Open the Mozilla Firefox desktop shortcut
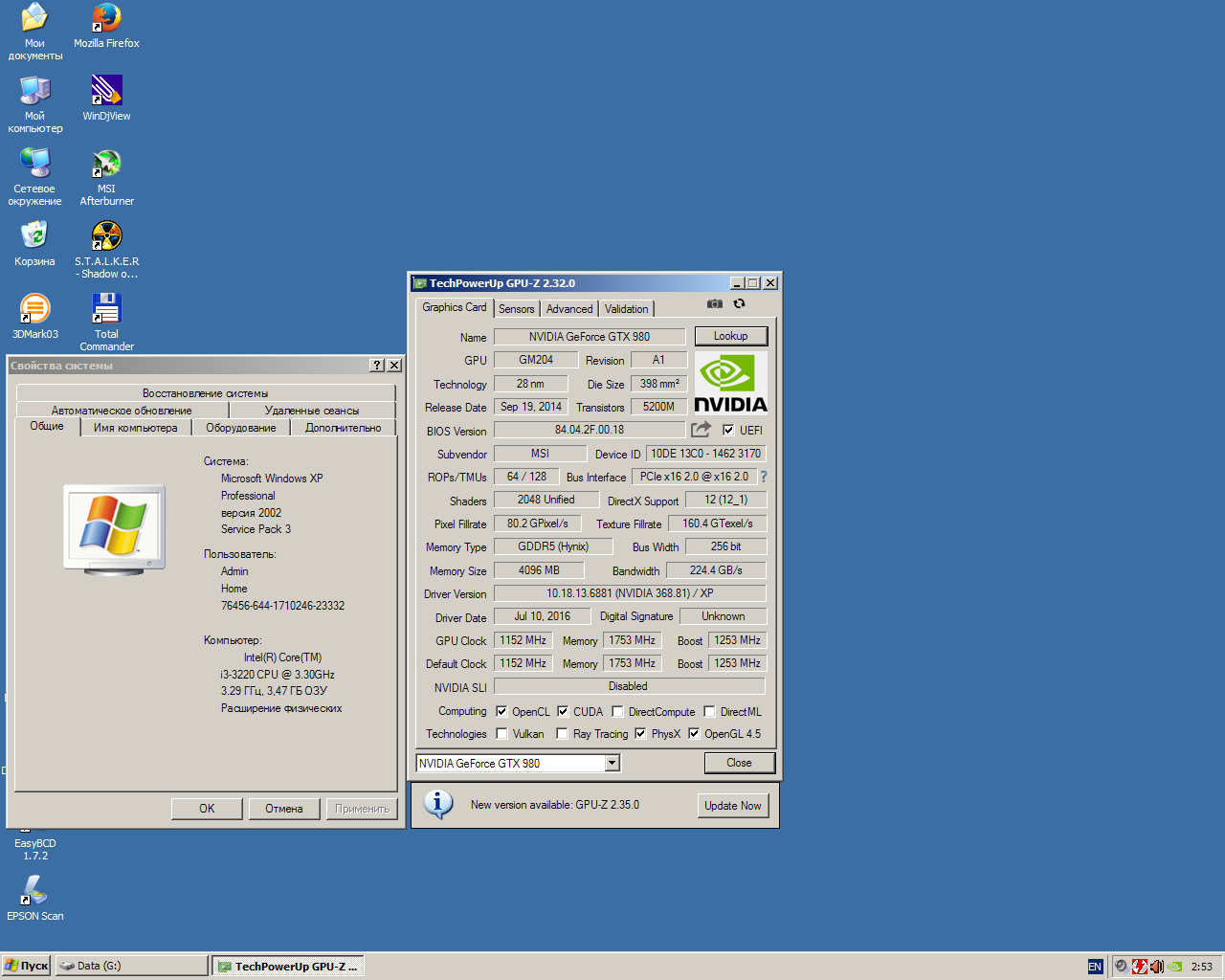Screen dimensions: 1225x980 click(106, 26)
